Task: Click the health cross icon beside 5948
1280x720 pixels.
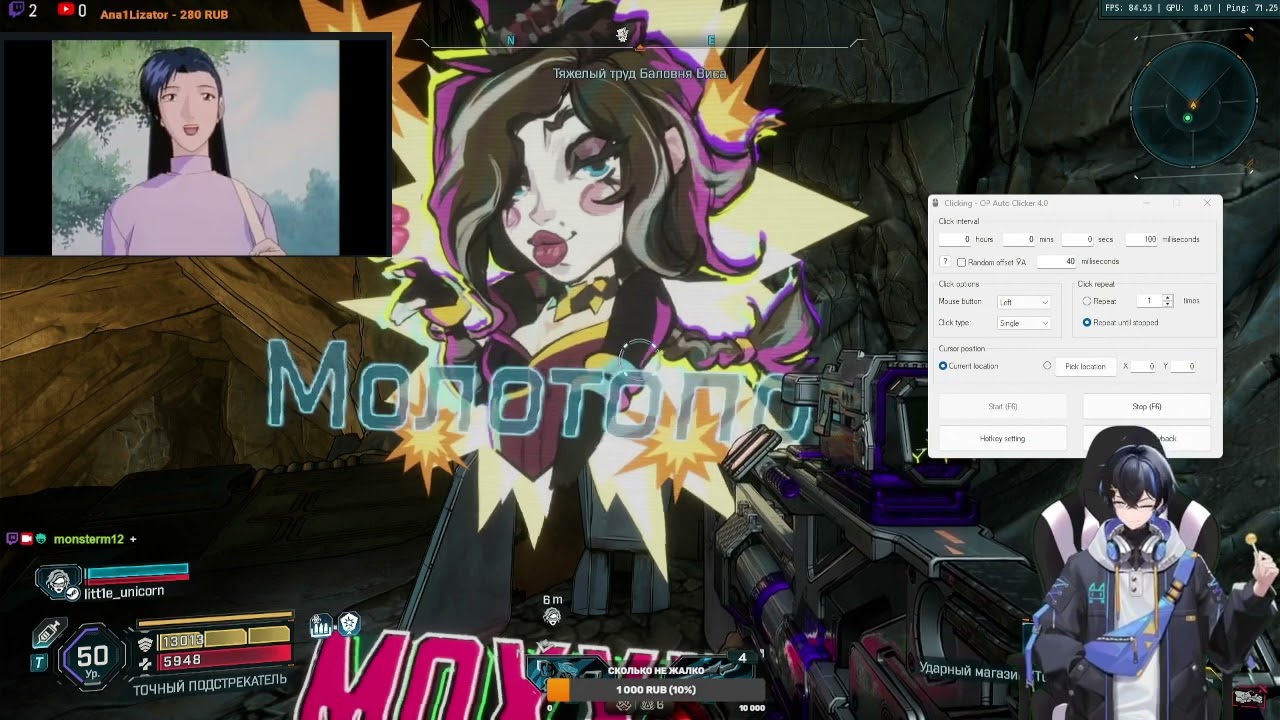Action: pos(146,662)
